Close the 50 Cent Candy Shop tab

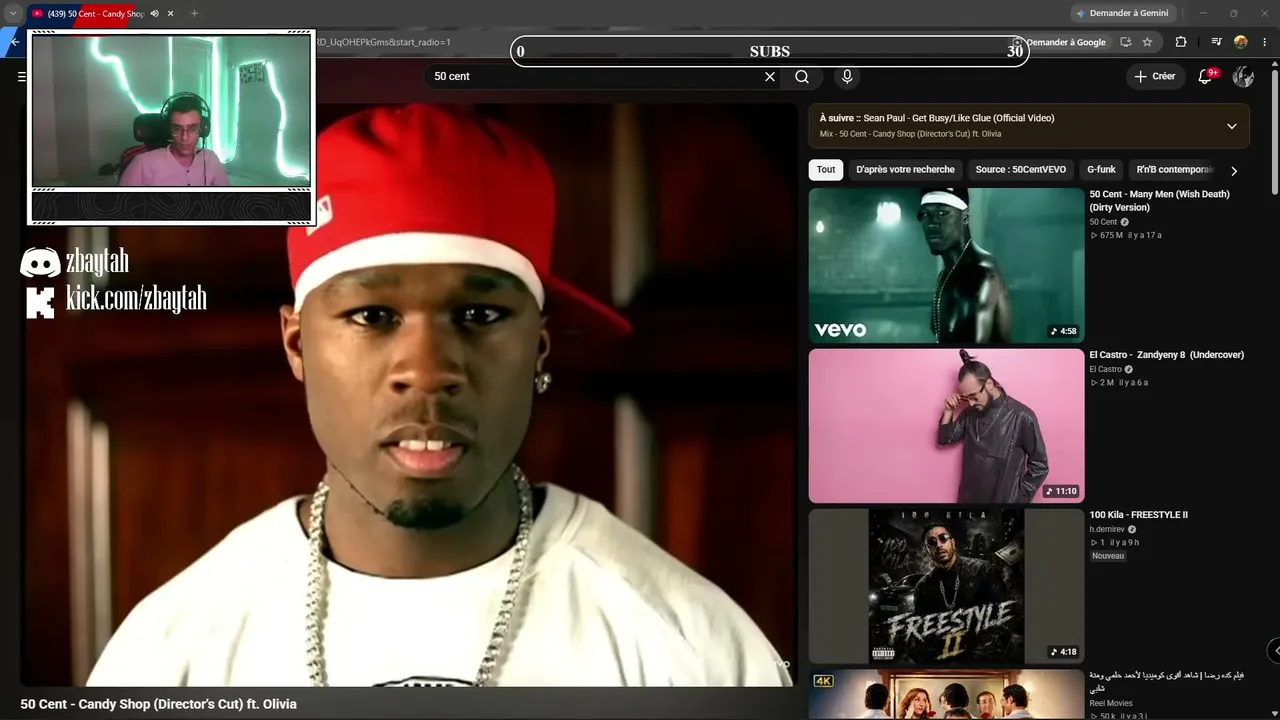(x=171, y=14)
